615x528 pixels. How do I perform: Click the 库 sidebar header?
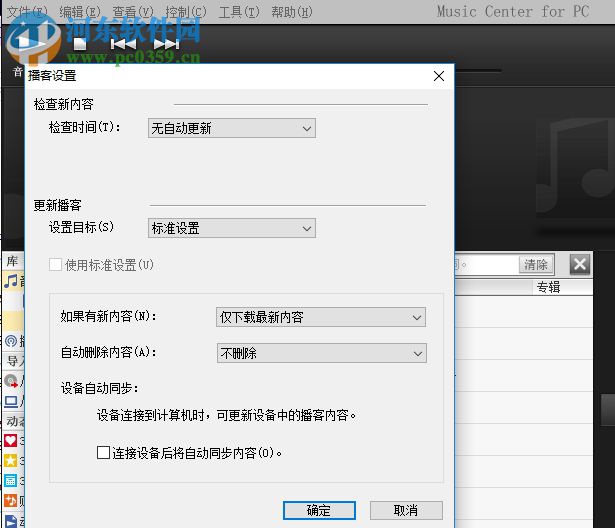13,261
